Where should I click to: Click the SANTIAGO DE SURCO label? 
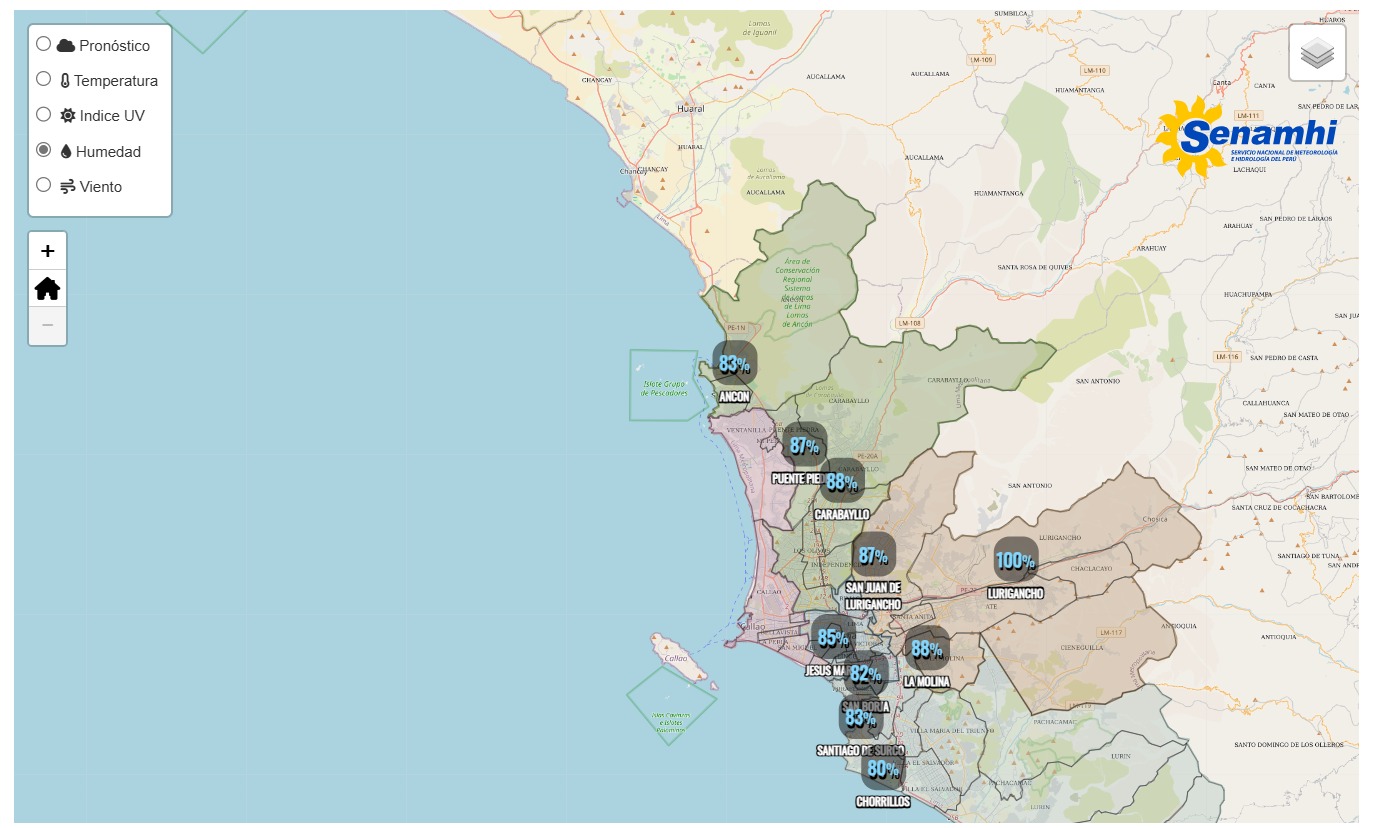[860, 750]
